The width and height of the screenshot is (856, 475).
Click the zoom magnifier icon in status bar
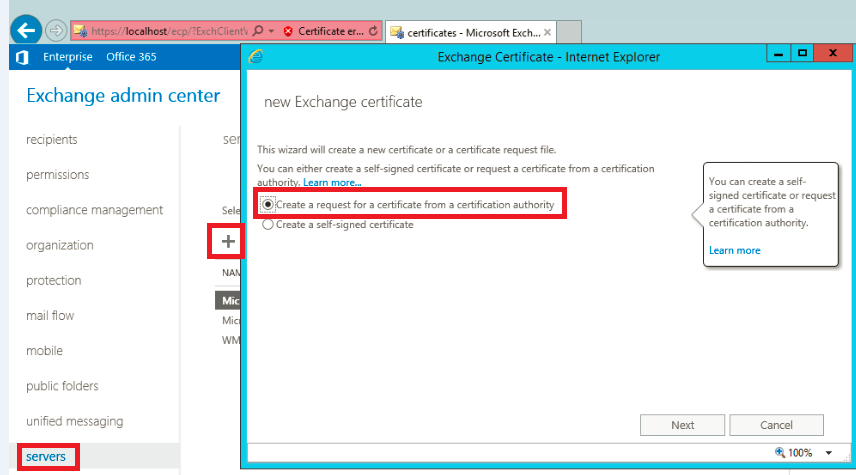tap(780, 453)
